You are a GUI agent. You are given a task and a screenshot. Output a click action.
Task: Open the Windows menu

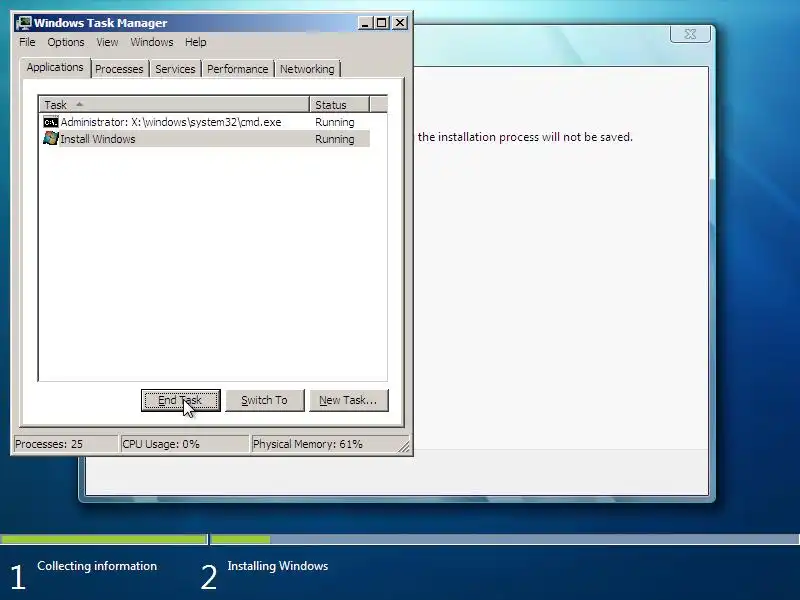coord(152,42)
